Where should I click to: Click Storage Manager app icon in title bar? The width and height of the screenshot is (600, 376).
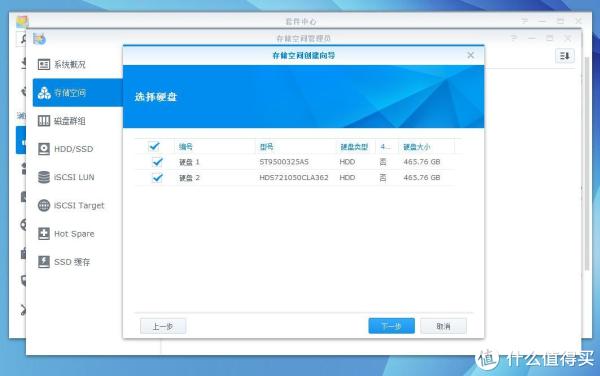pos(39,39)
